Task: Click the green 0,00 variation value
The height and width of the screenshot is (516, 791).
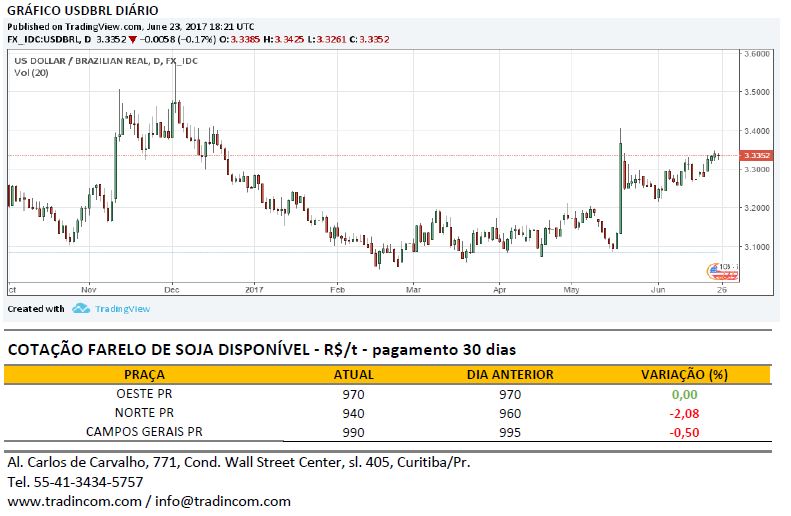Action: point(685,395)
